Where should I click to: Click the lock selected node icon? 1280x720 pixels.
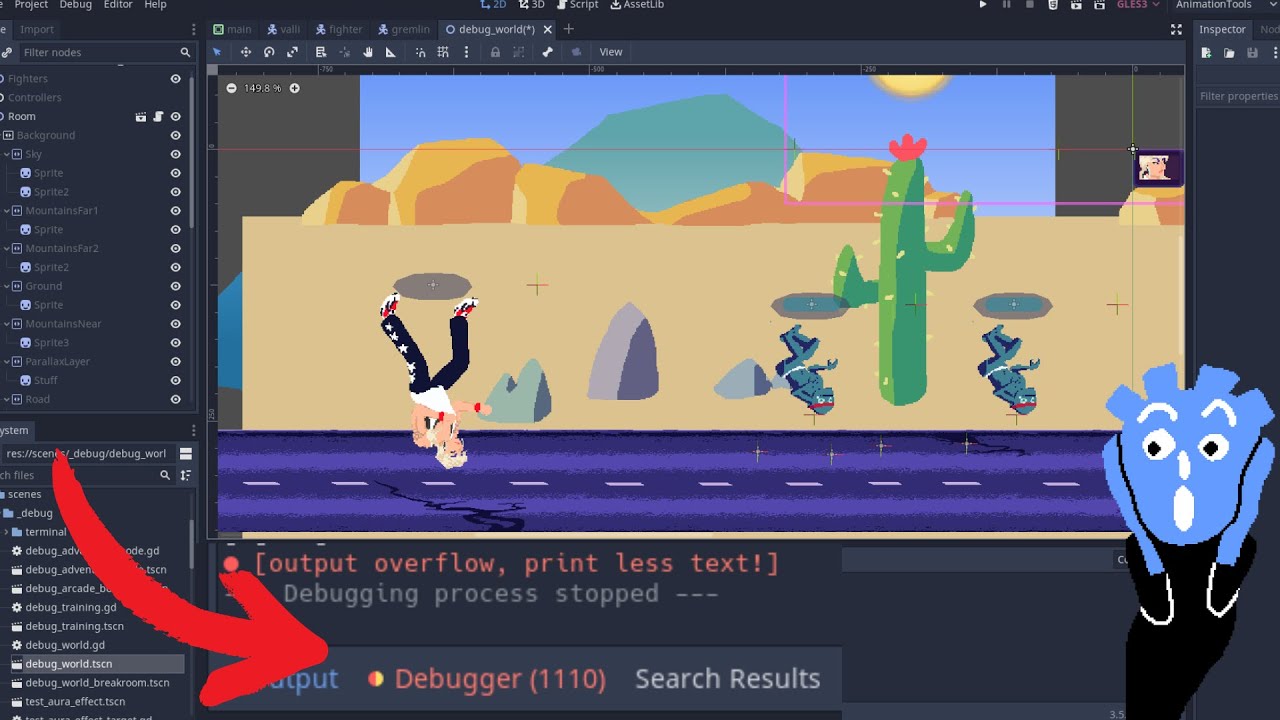[x=495, y=52]
